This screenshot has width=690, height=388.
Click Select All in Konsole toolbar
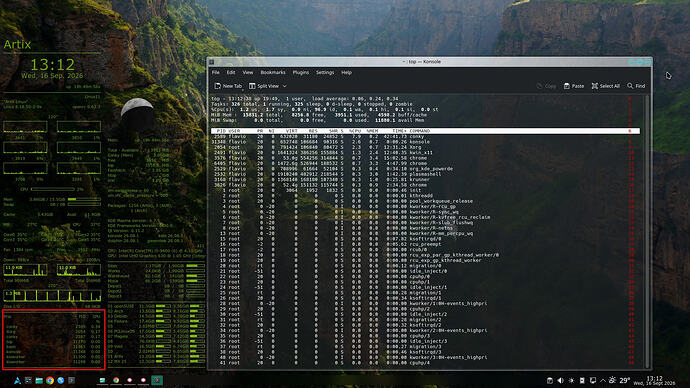tap(606, 86)
